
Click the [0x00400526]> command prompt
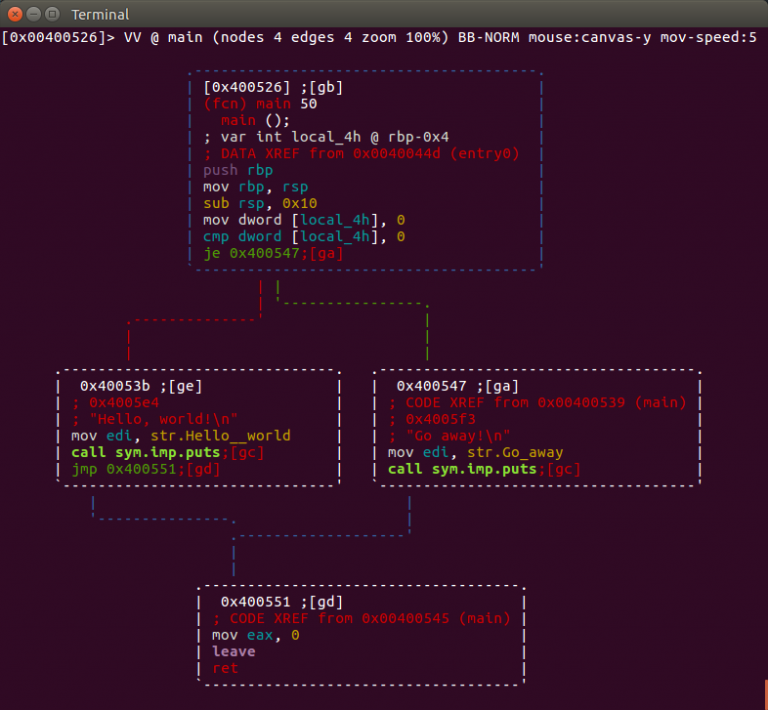click(58, 38)
